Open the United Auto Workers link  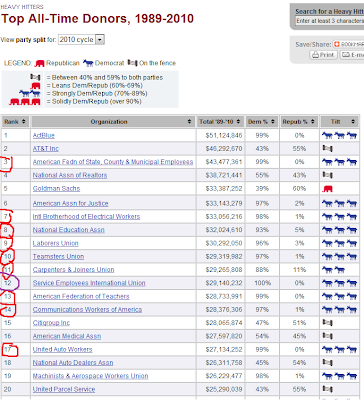tap(62, 350)
